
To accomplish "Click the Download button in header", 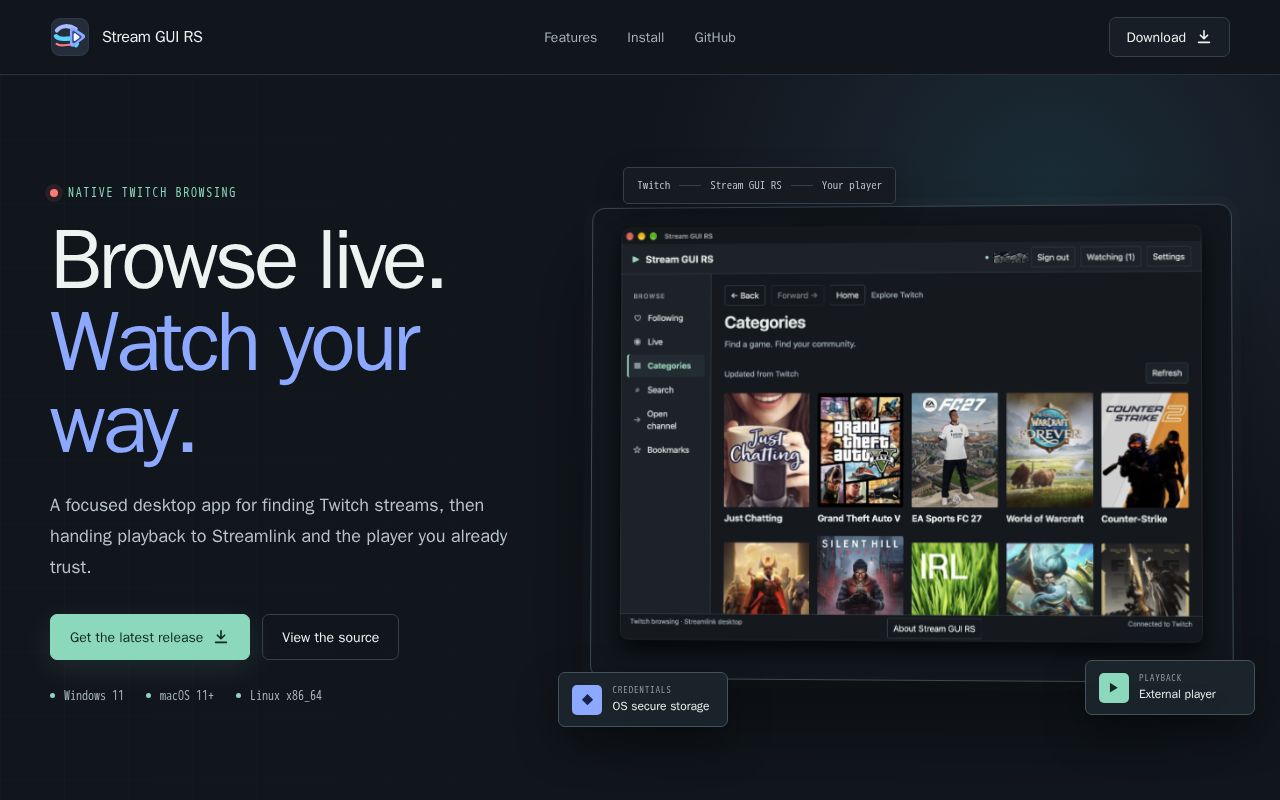I will point(1169,37).
